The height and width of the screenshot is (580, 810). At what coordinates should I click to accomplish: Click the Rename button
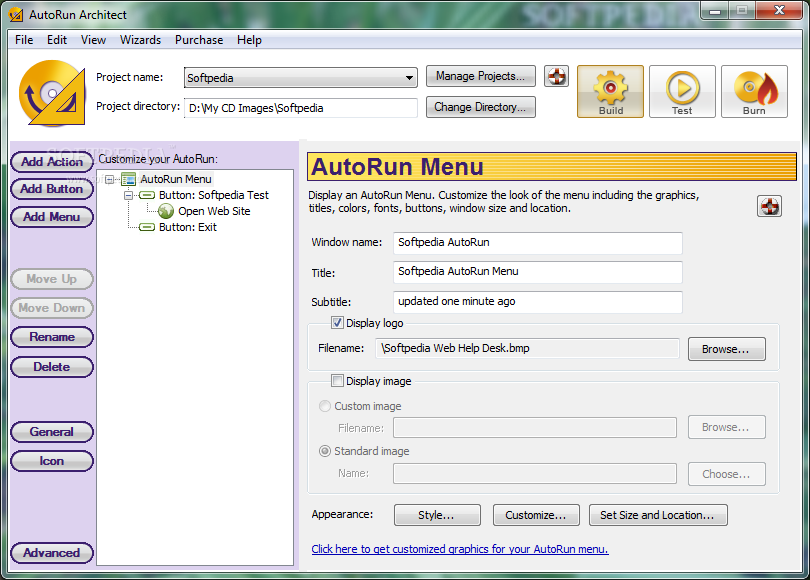tap(52, 337)
